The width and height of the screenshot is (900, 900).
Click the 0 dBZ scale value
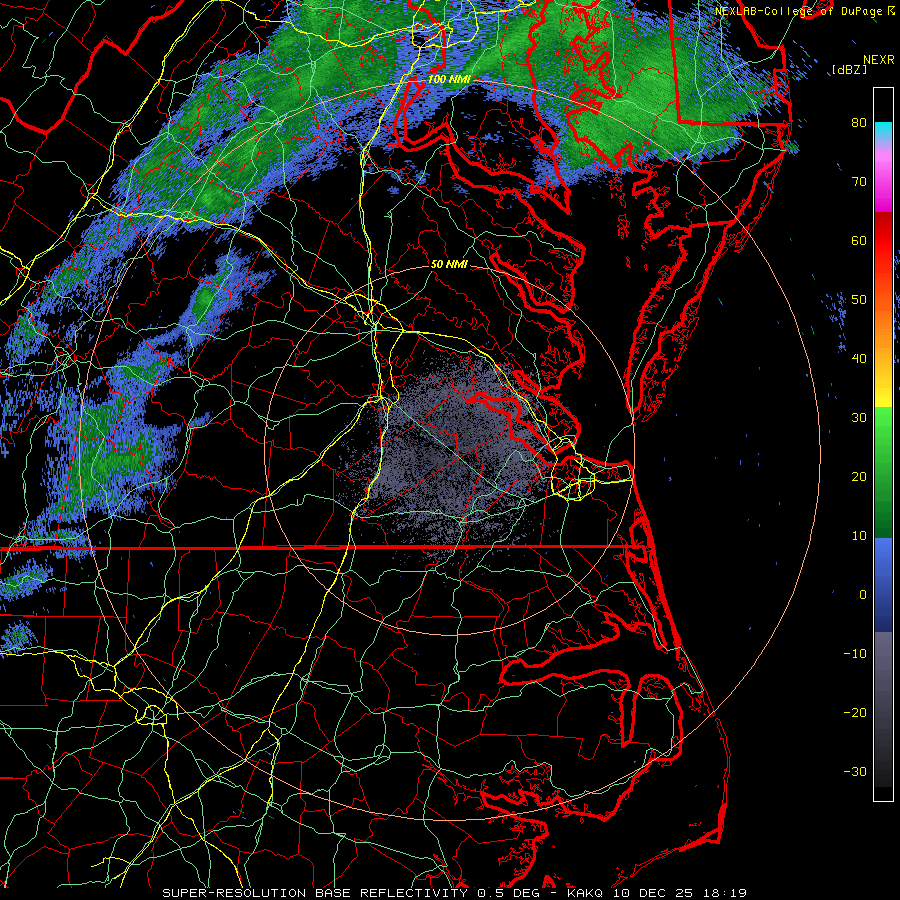863,595
